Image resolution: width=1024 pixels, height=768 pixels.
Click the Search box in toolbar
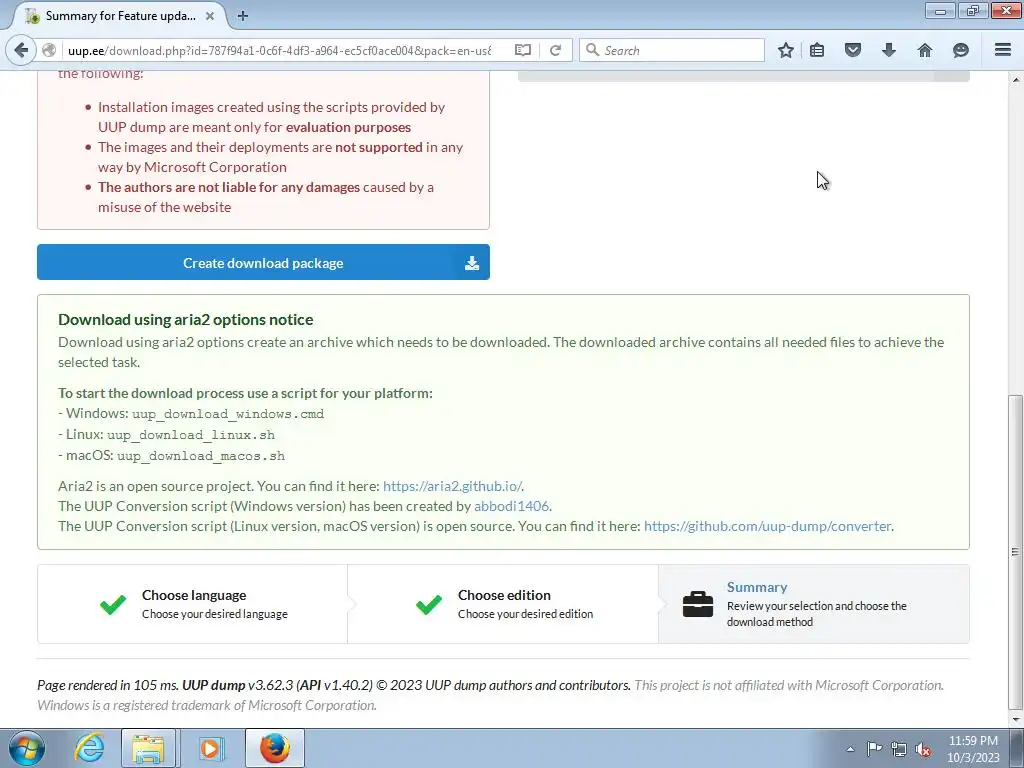tap(672, 50)
